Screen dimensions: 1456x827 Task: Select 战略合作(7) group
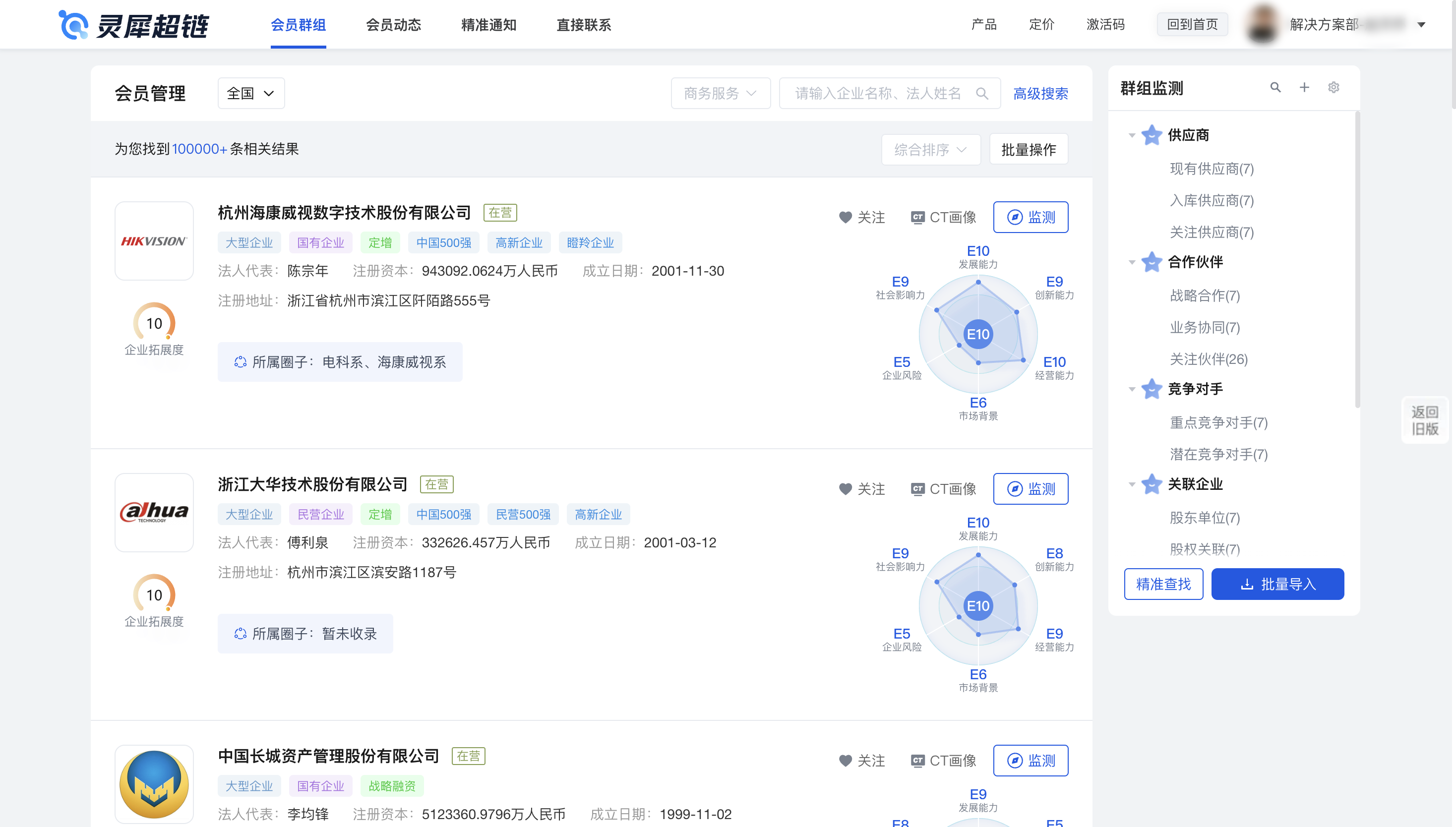[x=1205, y=295]
